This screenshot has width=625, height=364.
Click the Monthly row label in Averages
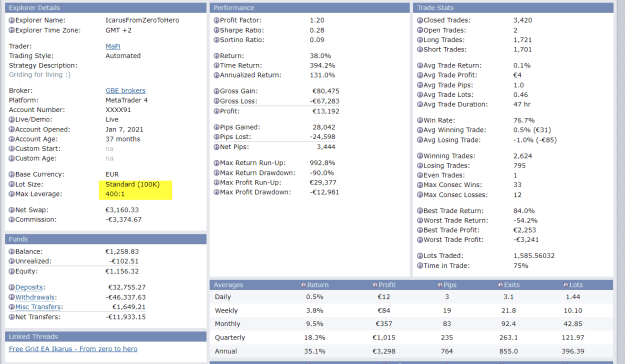[227, 324]
